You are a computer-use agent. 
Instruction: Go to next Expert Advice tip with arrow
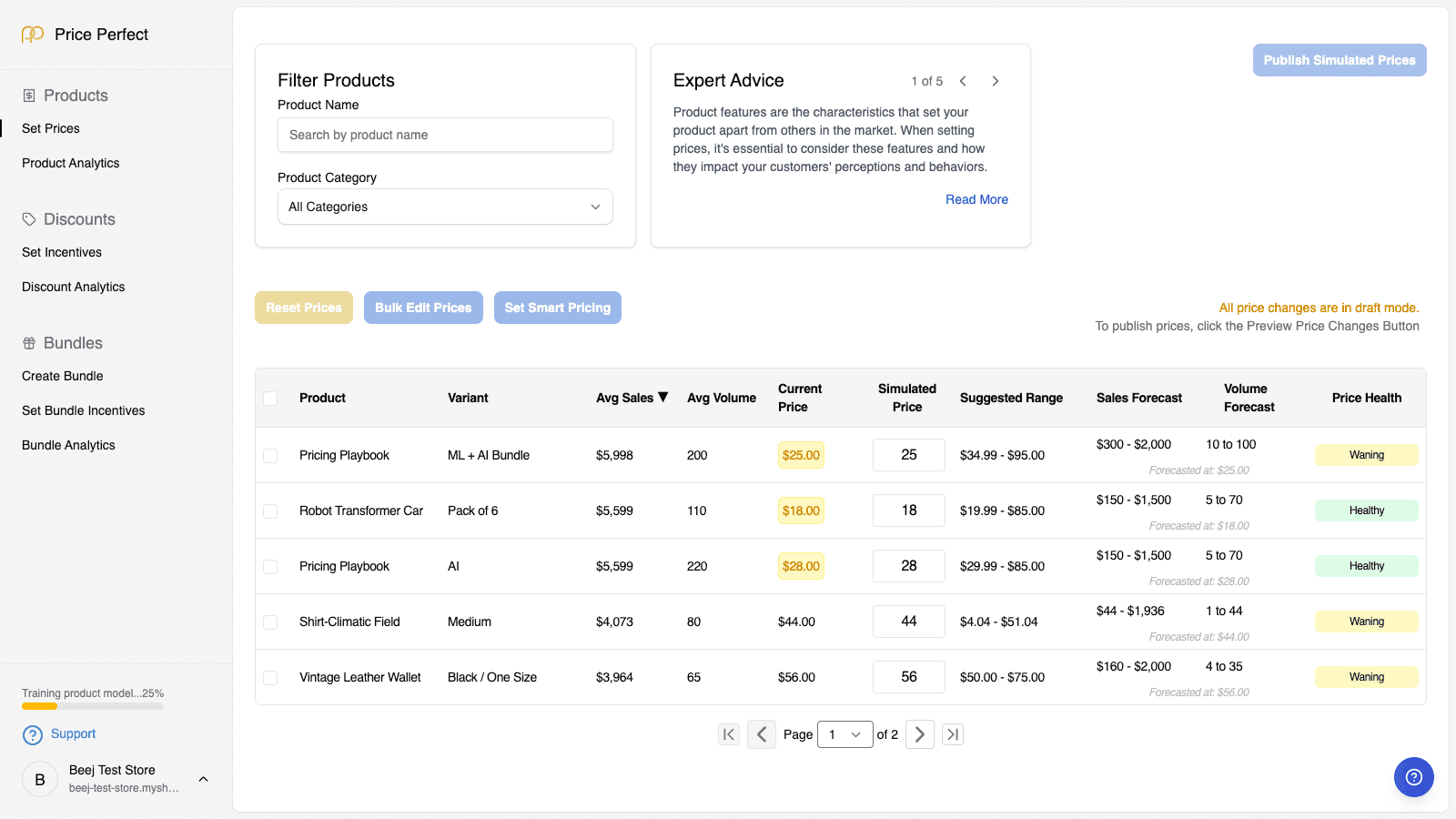[x=995, y=81]
